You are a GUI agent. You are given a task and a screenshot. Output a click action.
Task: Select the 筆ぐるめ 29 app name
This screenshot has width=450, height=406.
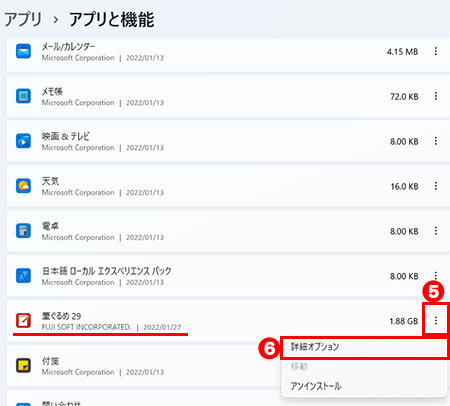point(61,316)
